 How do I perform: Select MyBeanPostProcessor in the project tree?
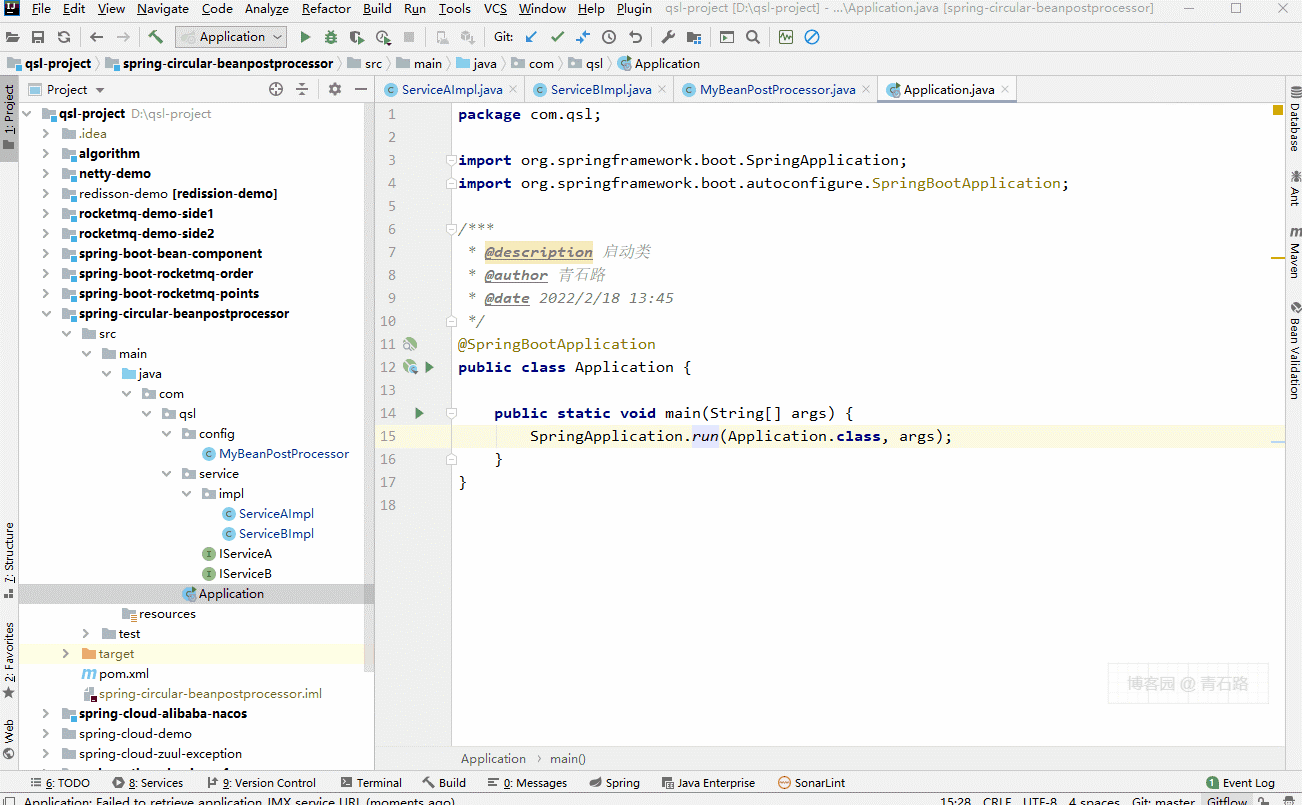[284, 454]
